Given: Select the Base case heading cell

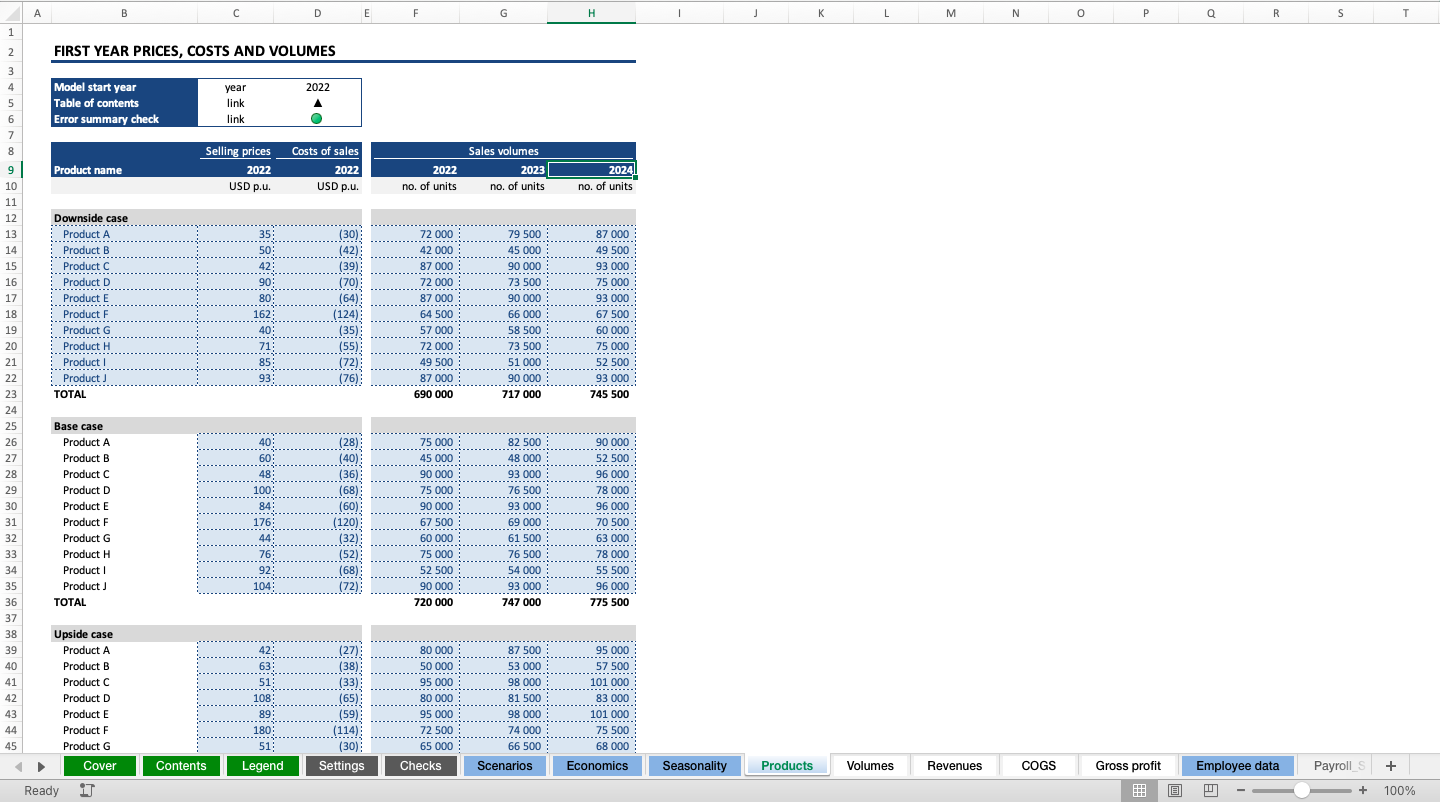Looking at the screenshot, I should 124,426.
